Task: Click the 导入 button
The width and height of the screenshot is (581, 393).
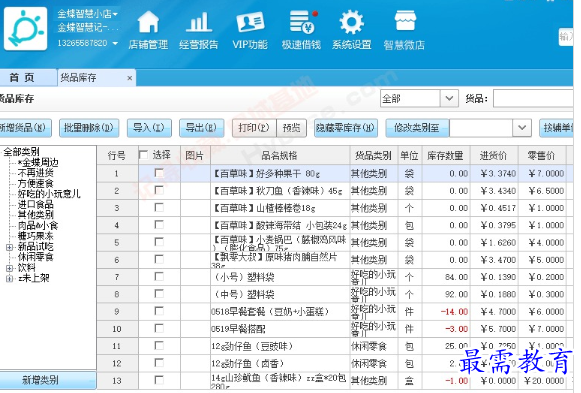Action: point(149,128)
